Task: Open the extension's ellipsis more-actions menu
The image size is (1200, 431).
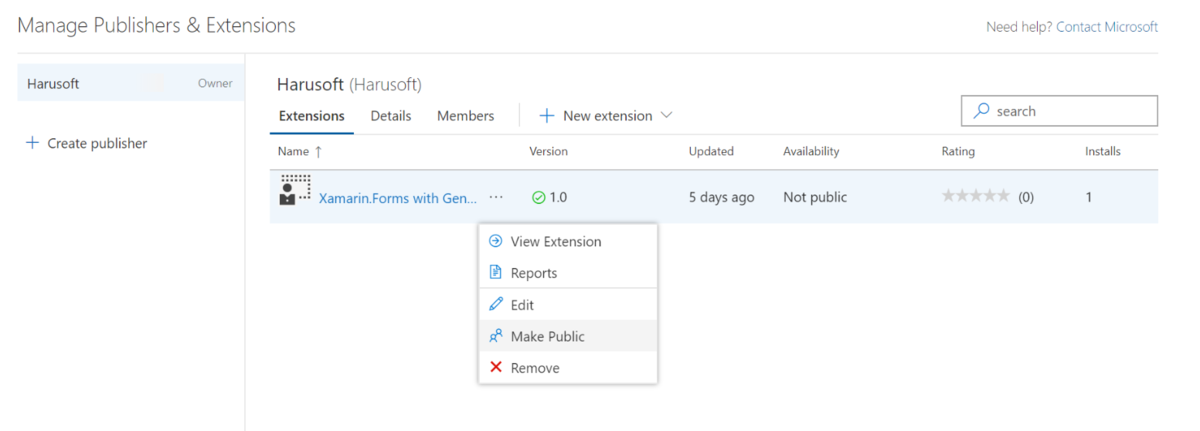Action: (x=497, y=197)
